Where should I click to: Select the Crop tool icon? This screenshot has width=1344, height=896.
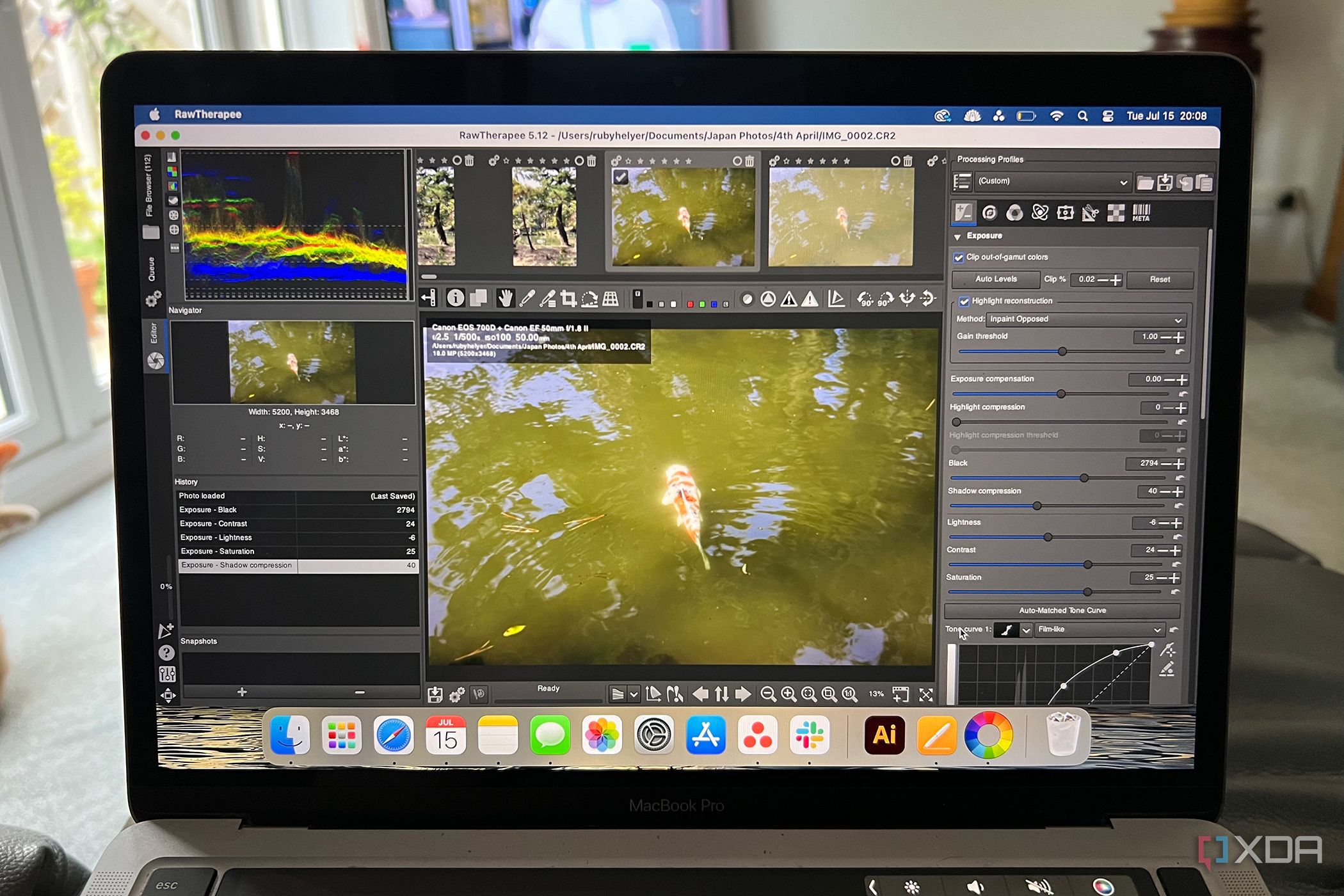click(568, 298)
